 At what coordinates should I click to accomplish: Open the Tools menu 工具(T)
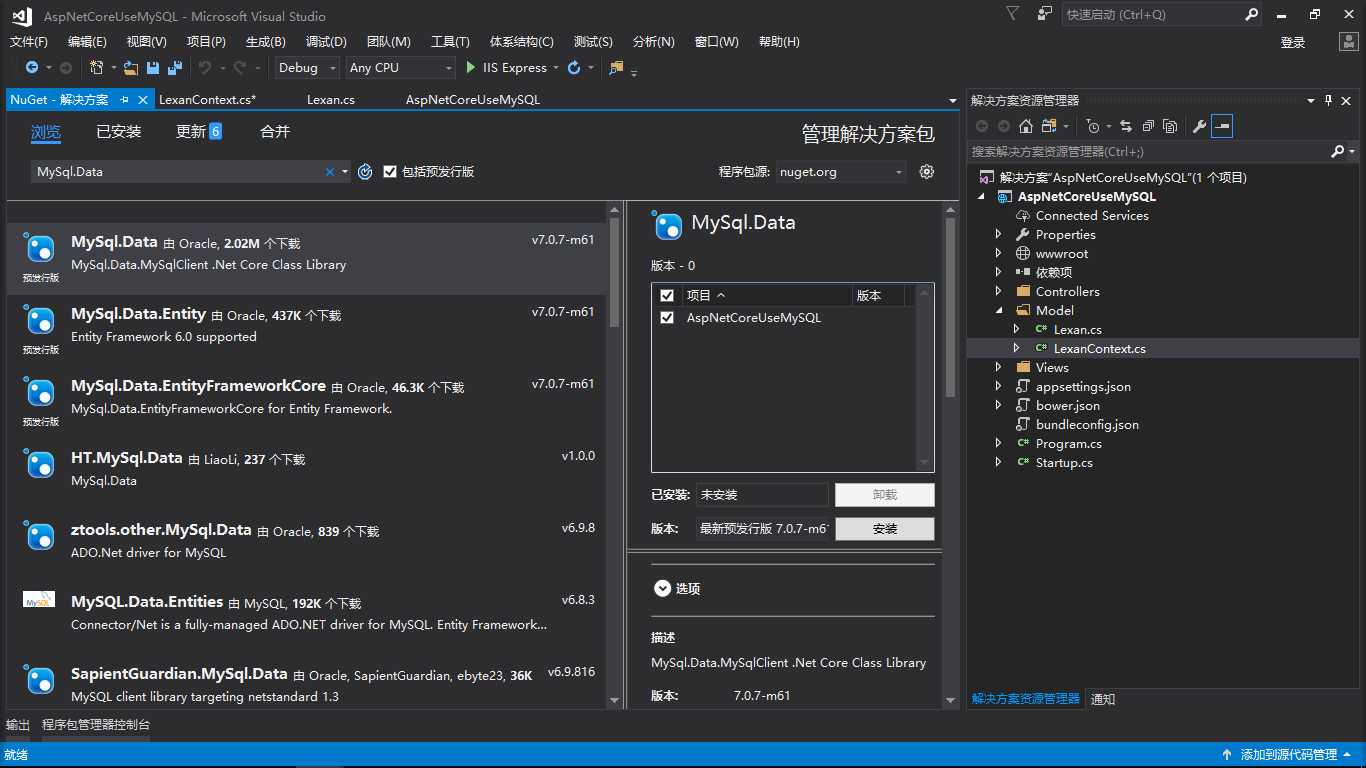tap(450, 42)
